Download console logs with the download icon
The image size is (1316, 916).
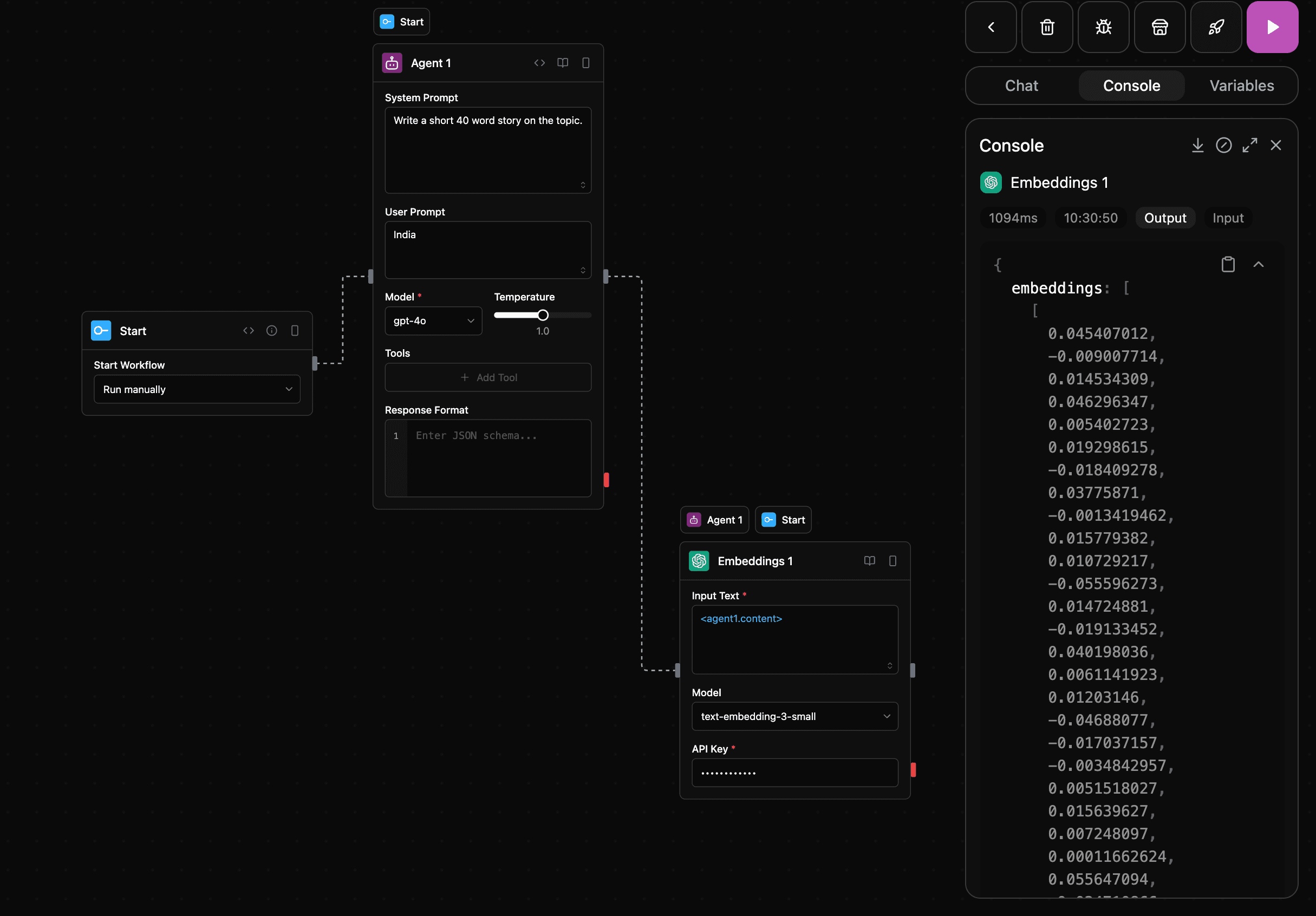pyautogui.click(x=1197, y=145)
